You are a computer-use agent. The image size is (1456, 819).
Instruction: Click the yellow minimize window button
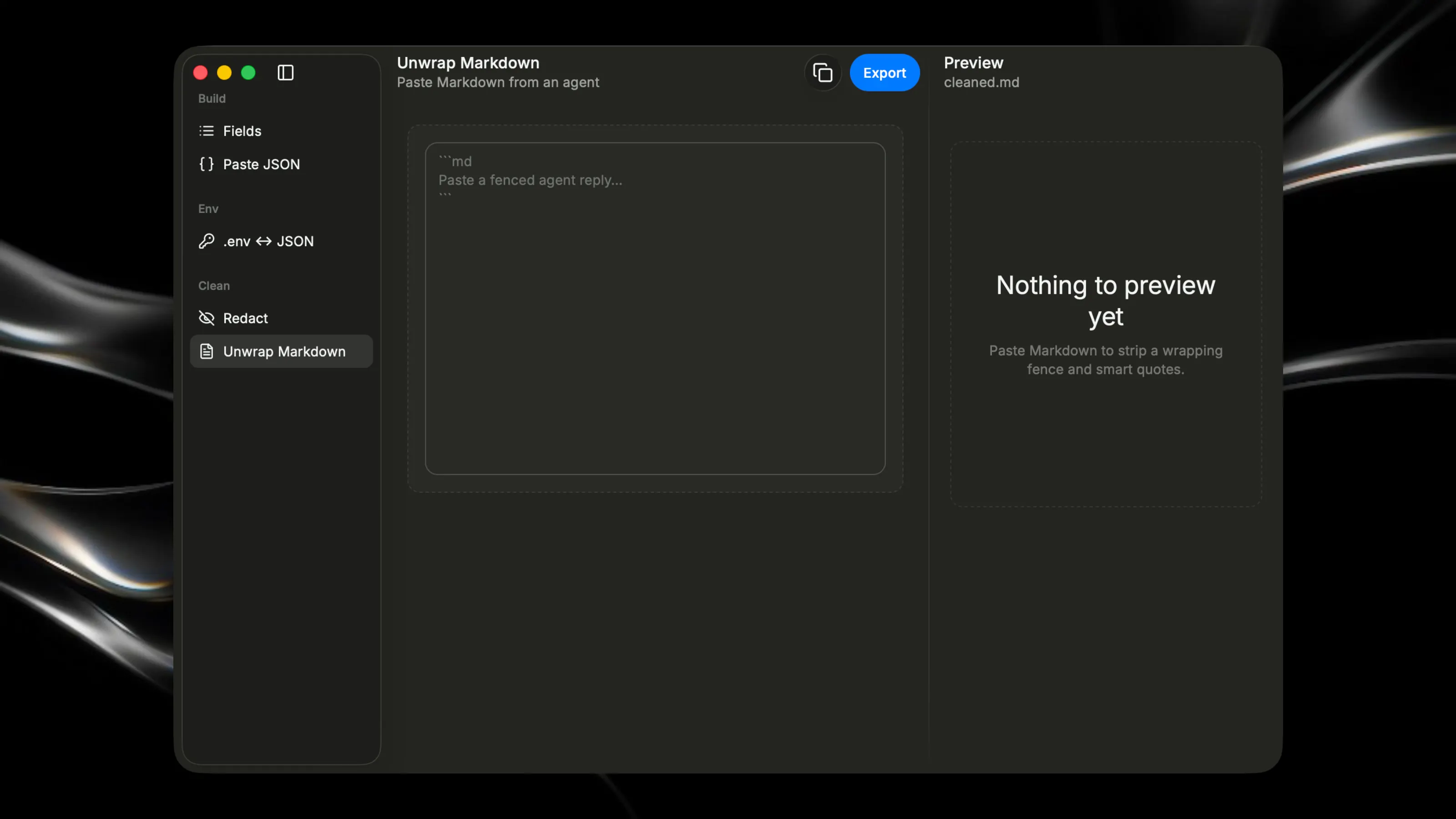click(x=224, y=72)
